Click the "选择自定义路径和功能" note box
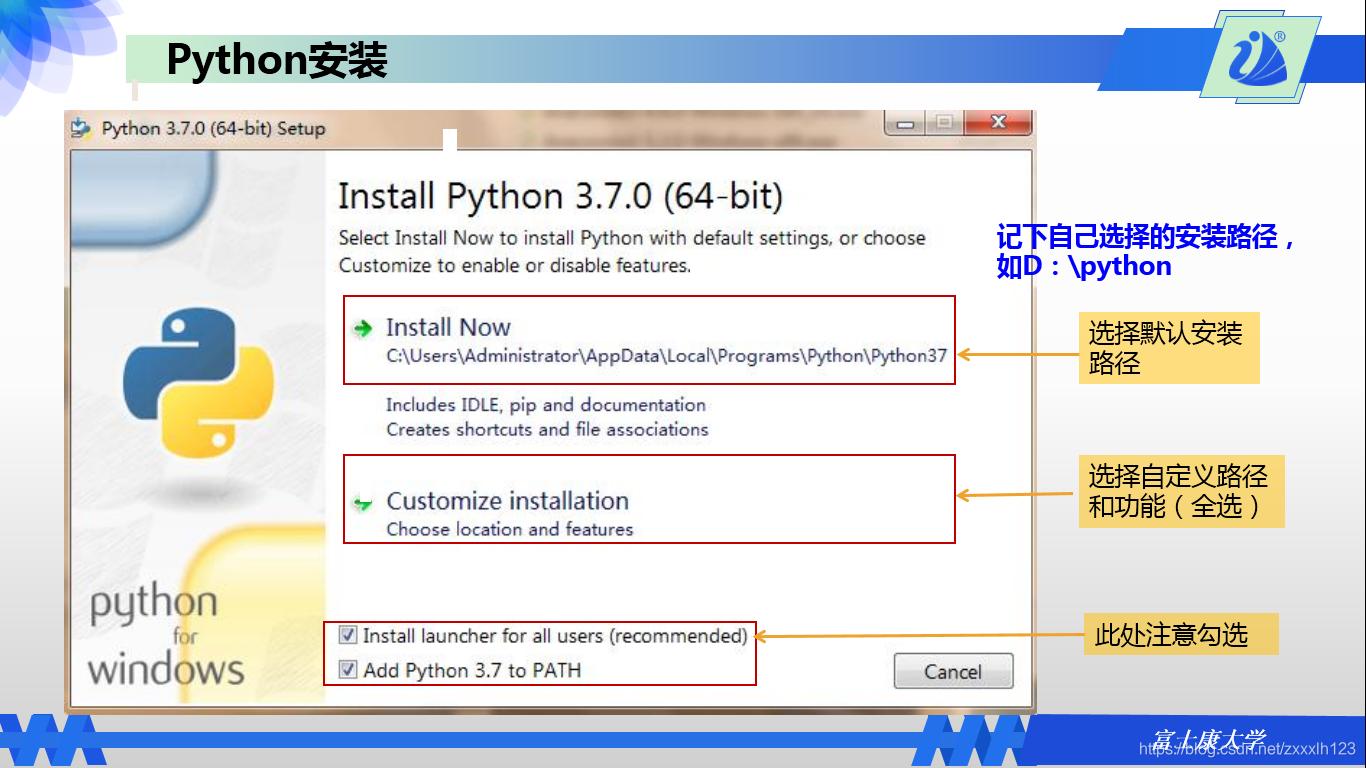Viewport: 1366px width, 768px height. (1182, 491)
